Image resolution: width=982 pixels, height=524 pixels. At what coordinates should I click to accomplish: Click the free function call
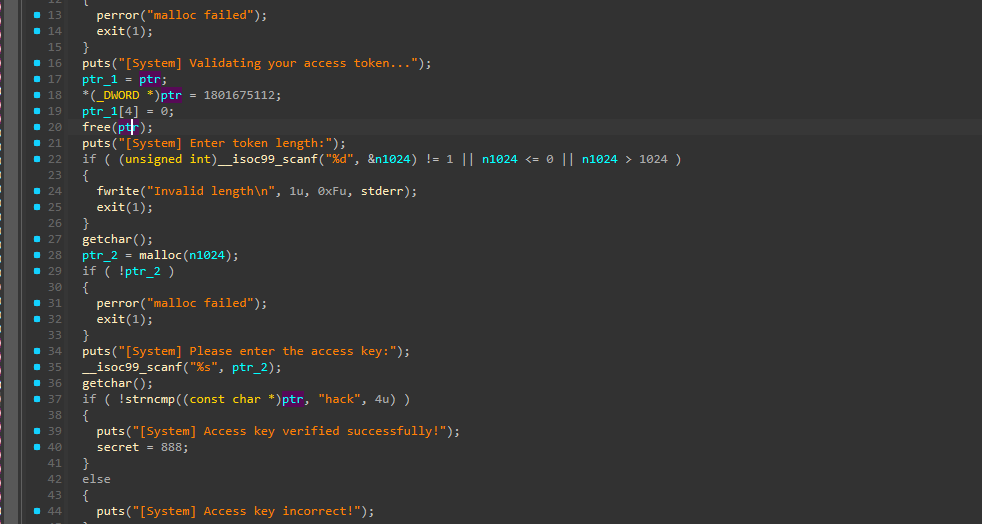coord(96,127)
